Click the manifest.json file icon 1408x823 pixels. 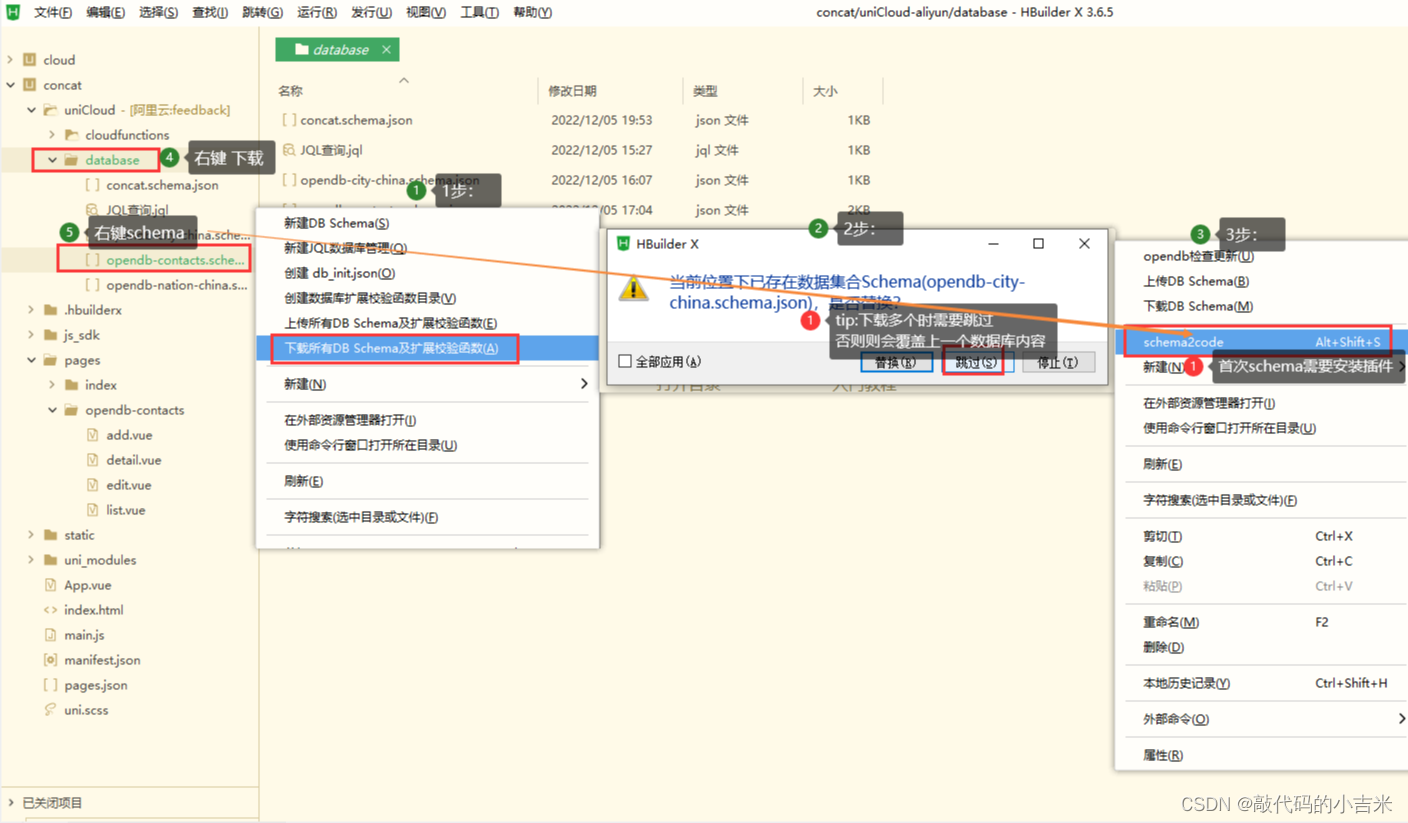pos(50,660)
